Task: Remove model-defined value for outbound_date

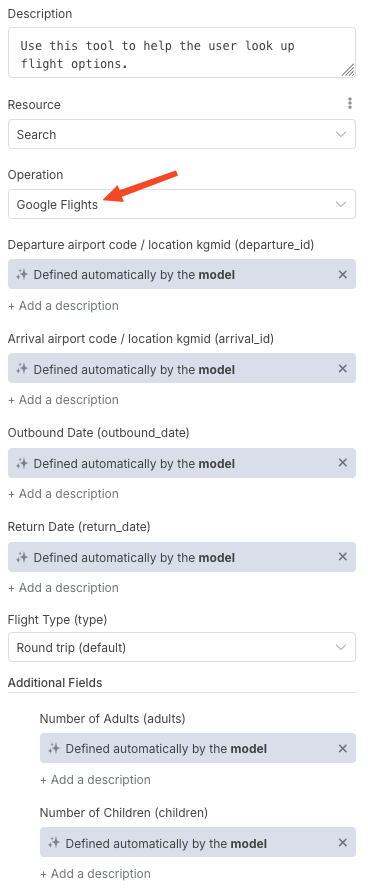Action: point(343,463)
